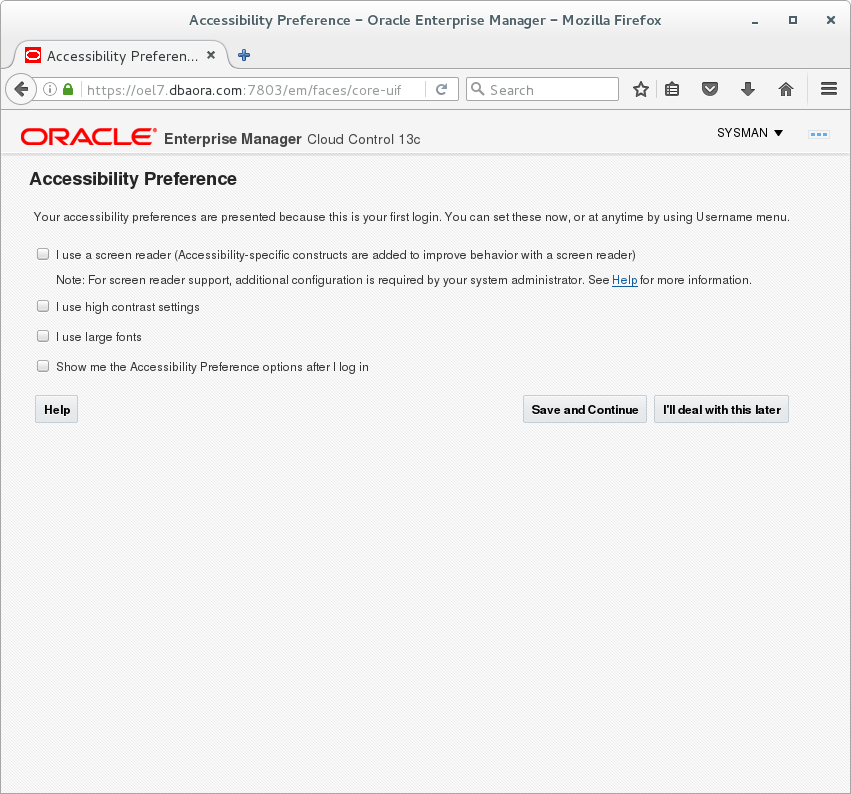851x794 pixels.
Task: Open the SYSMAN user dropdown menu
Action: (750, 133)
